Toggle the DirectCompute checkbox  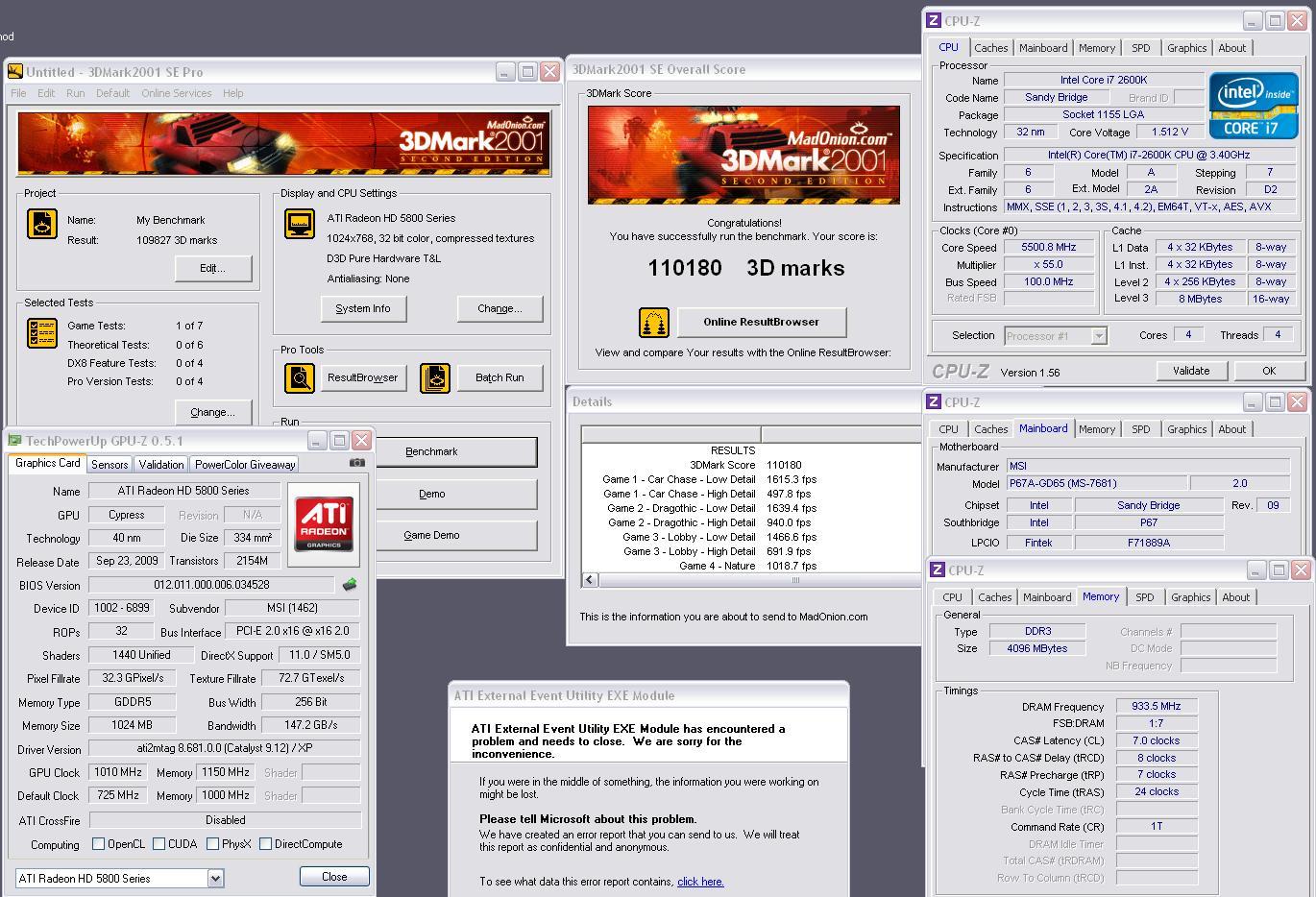click(x=265, y=844)
